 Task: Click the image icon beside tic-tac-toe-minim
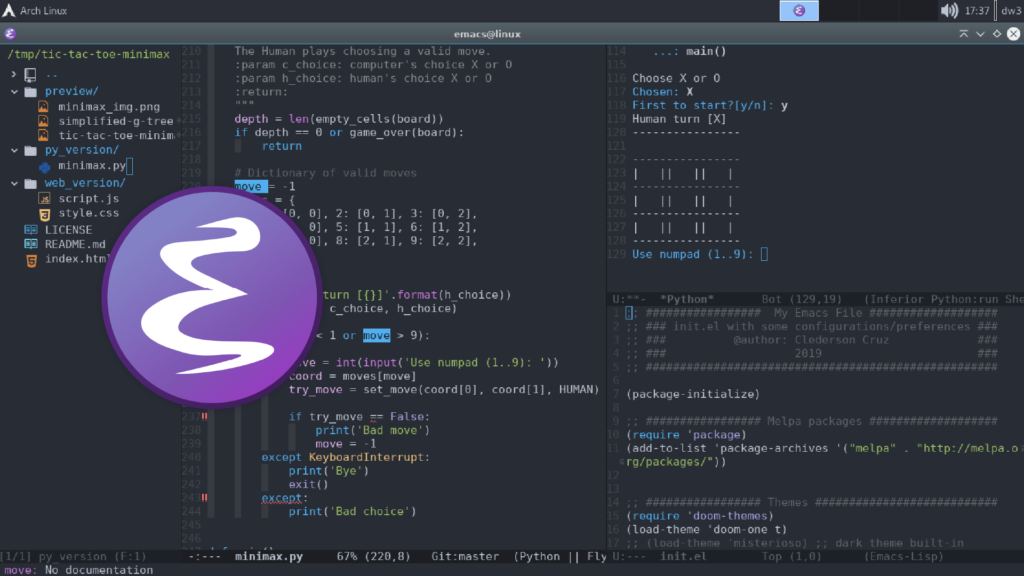(43, 135)
